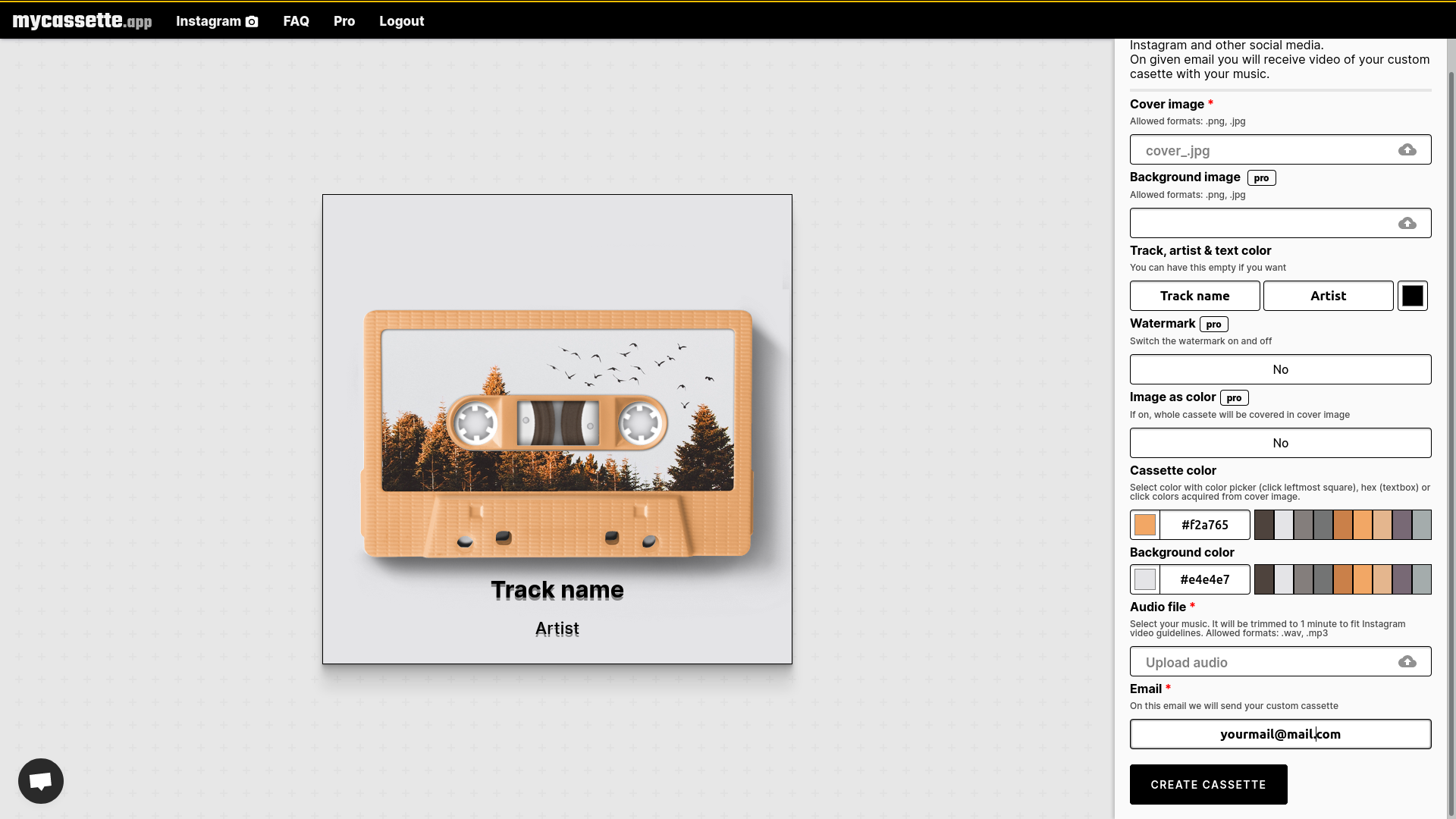Toggle the Watermark switch to Yes
Image resolution: width=1456 pixels, height=819 pixels.
tap(1280, 369)
